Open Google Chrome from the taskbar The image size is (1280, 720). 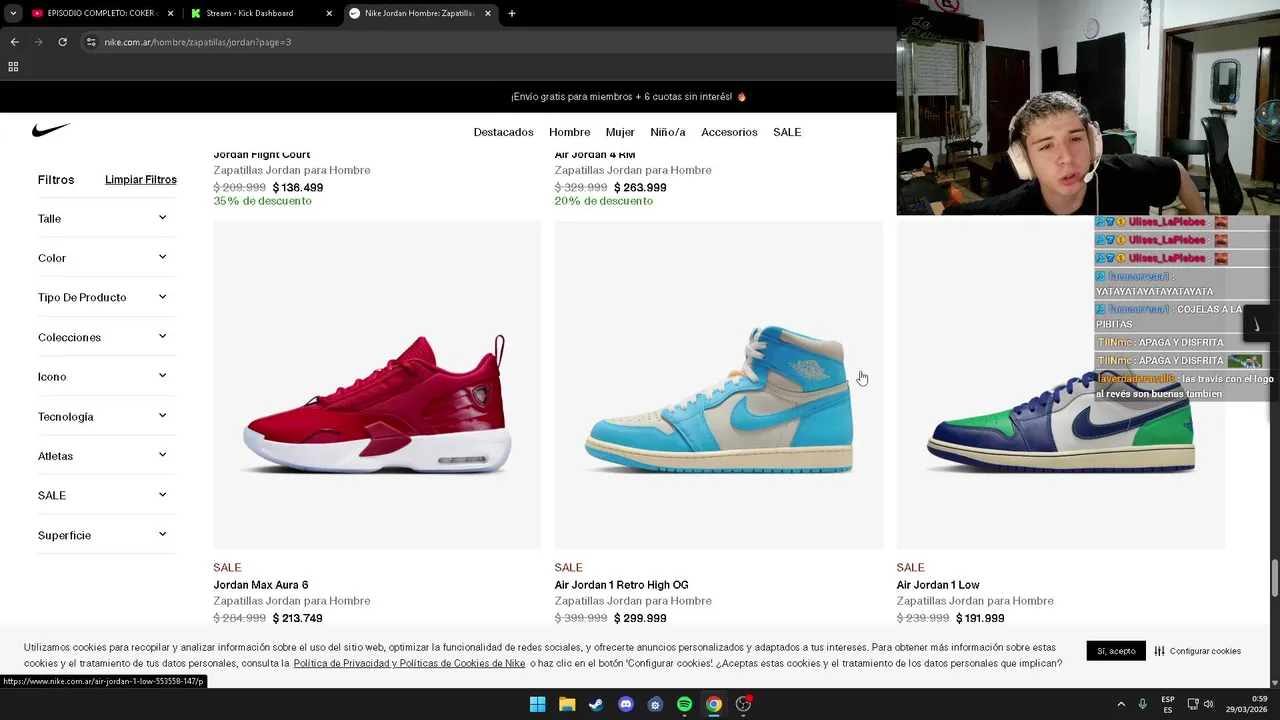pyautogui.click(x=714, y=704)
